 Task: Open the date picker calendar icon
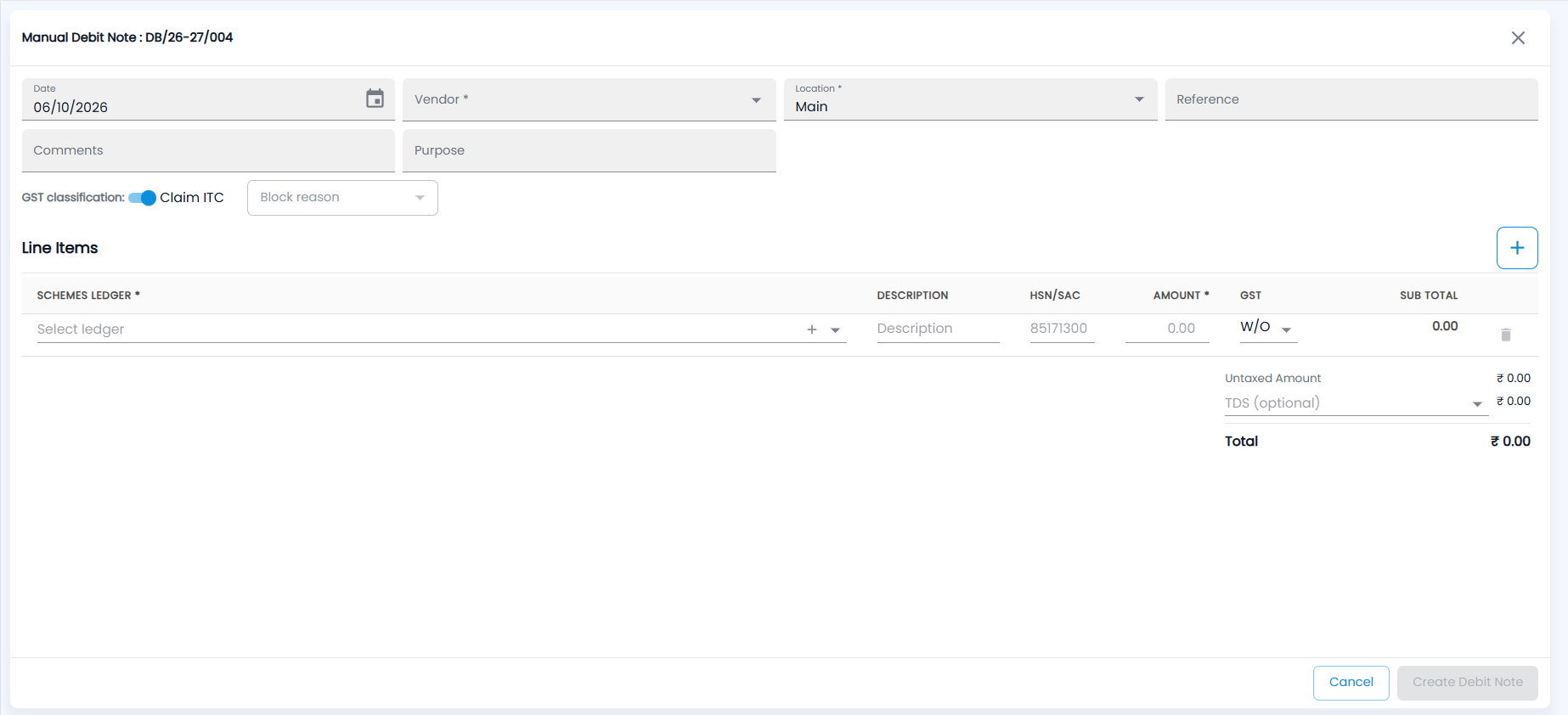point(375,99)
